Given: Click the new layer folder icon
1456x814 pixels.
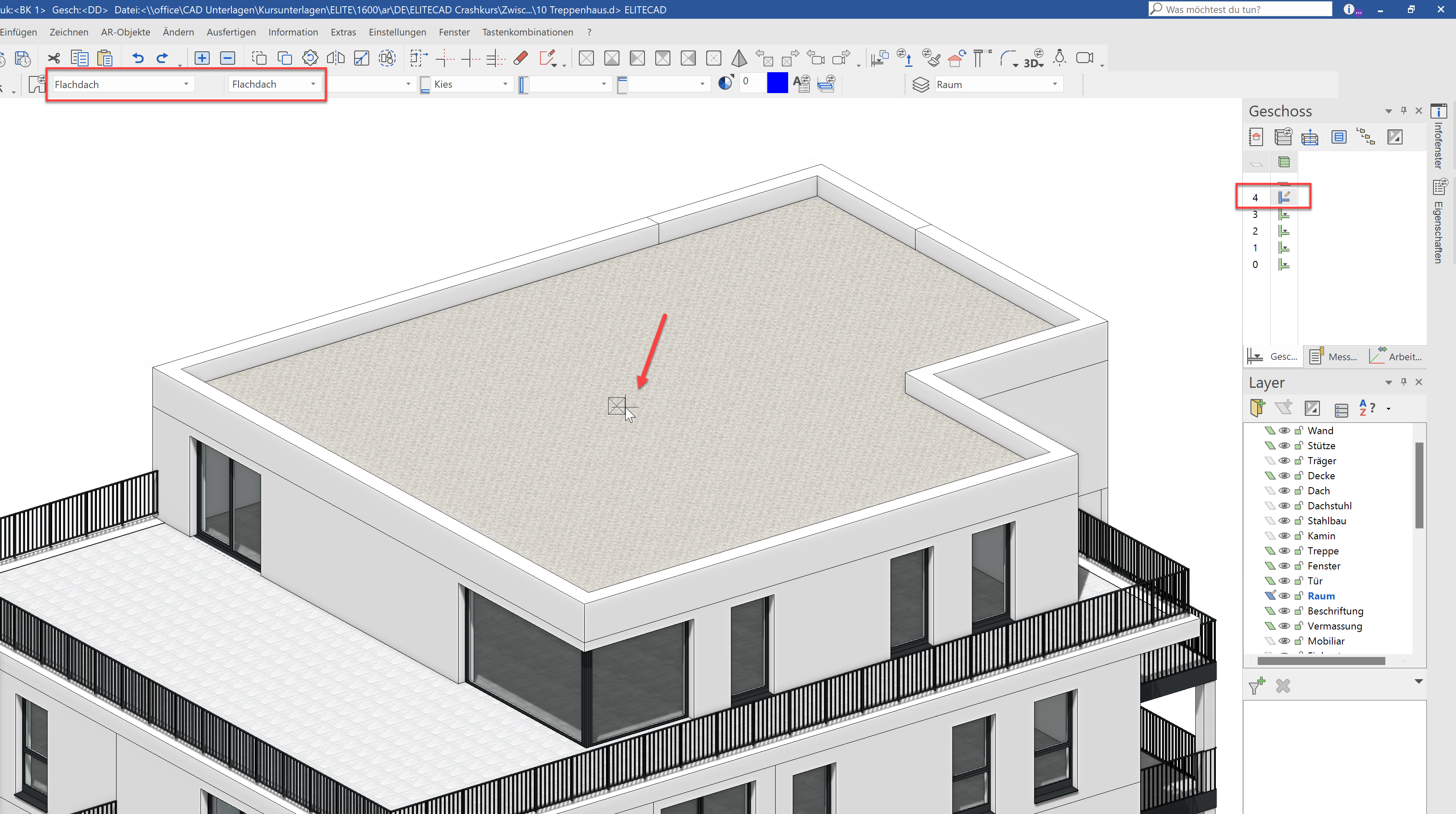Looking at the screenshot, I should click(x=1257, y=408).
